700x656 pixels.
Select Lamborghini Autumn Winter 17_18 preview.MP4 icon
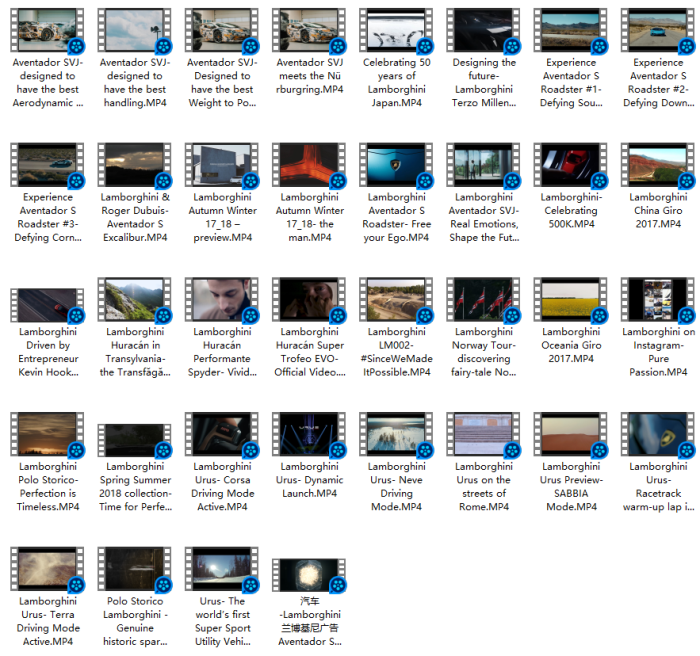tap(222, 165)
